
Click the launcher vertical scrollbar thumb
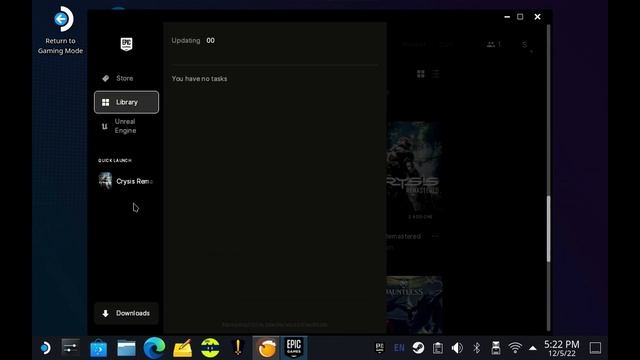[548, 229]
